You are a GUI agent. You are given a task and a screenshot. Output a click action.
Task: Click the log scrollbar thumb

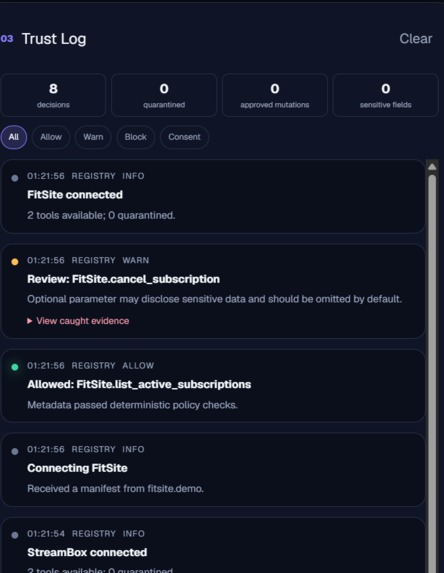(x=432, y=373)
